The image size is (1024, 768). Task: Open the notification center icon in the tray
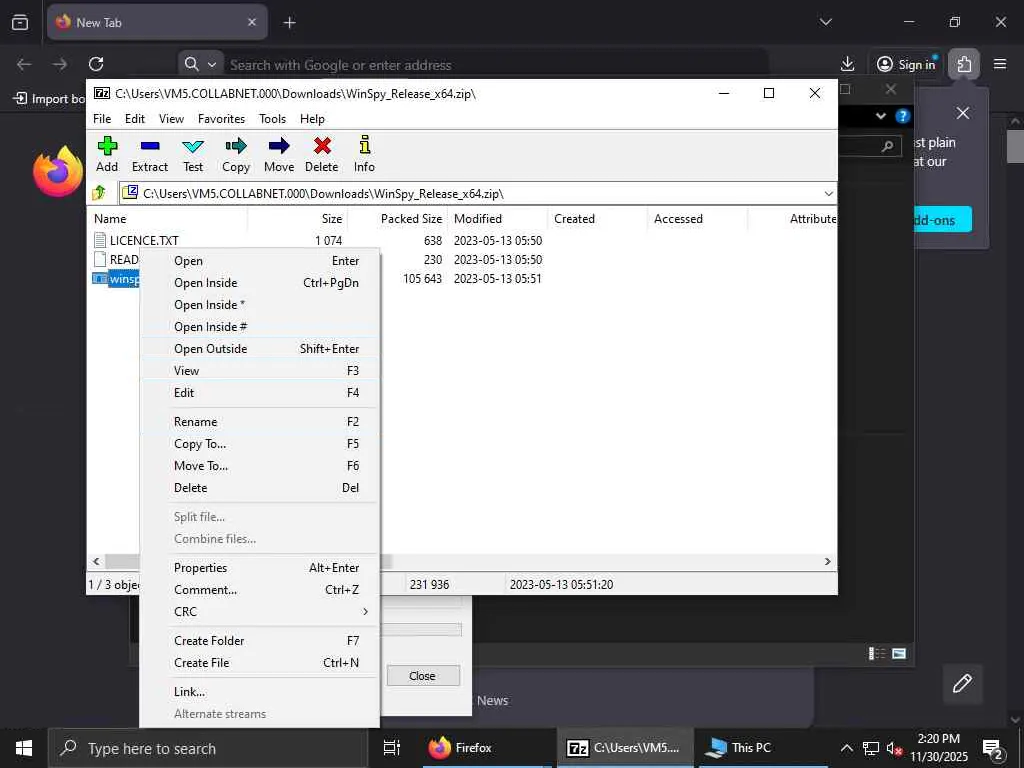(993, 749)
